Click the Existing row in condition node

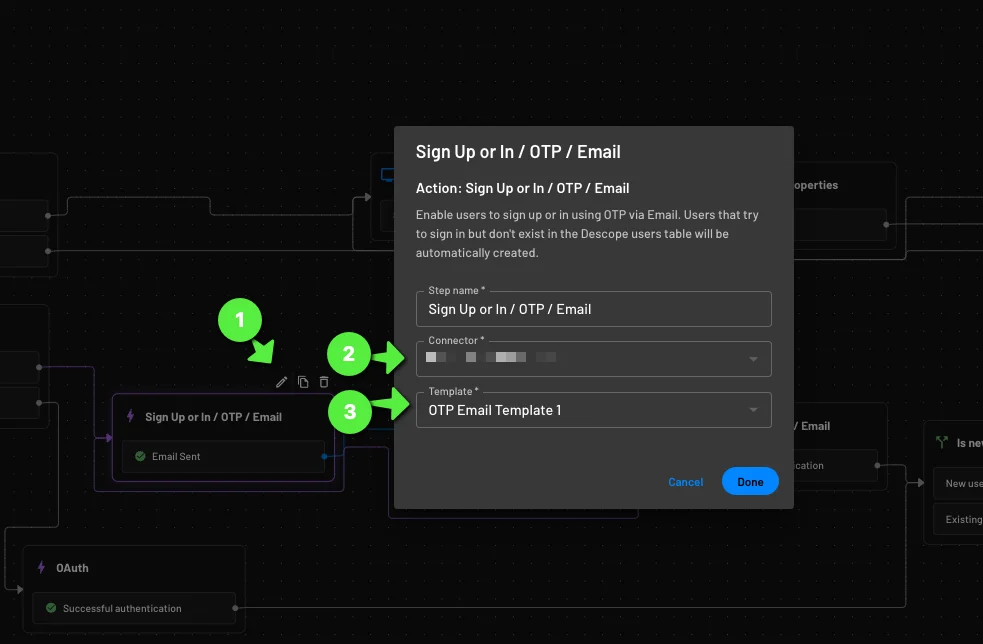point(958,519)
